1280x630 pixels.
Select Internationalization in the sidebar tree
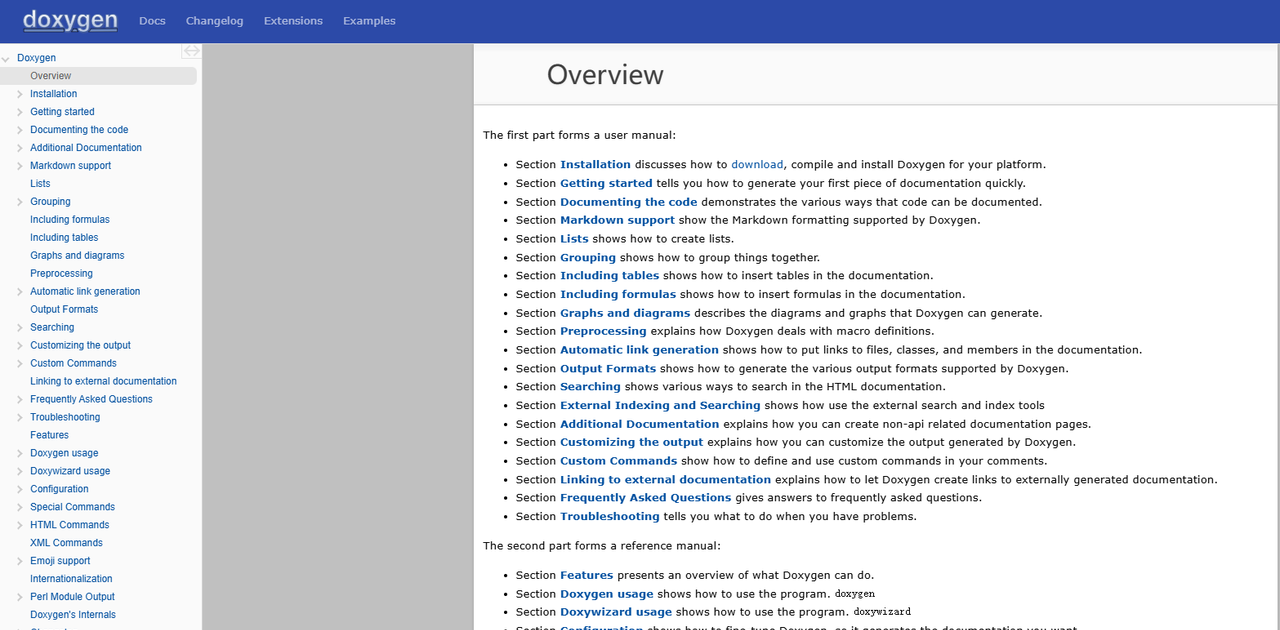click(x=71, y=579)
